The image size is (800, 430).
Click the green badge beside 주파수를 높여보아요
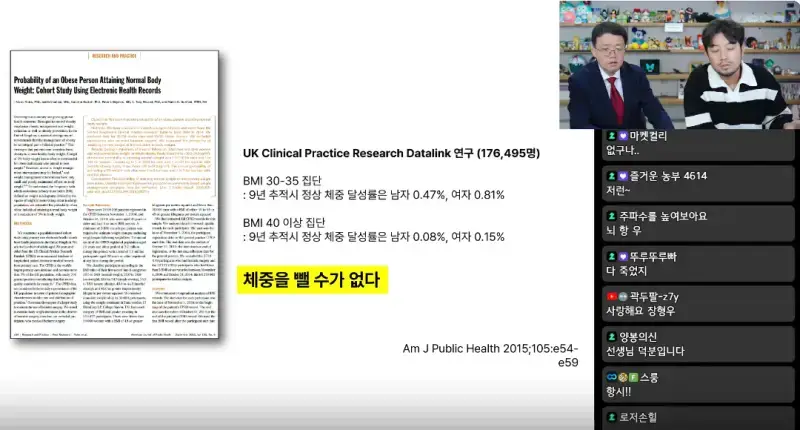coord(611,216)
